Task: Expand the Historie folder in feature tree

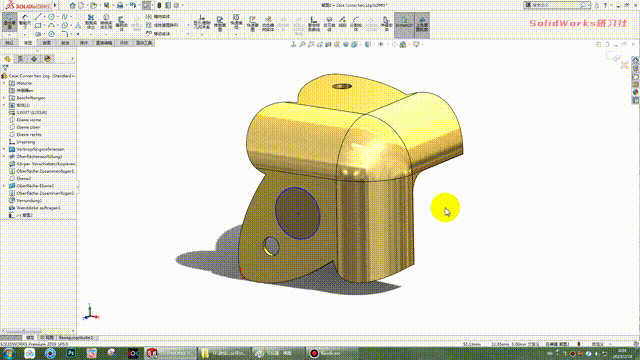Action: coord(4,83)
